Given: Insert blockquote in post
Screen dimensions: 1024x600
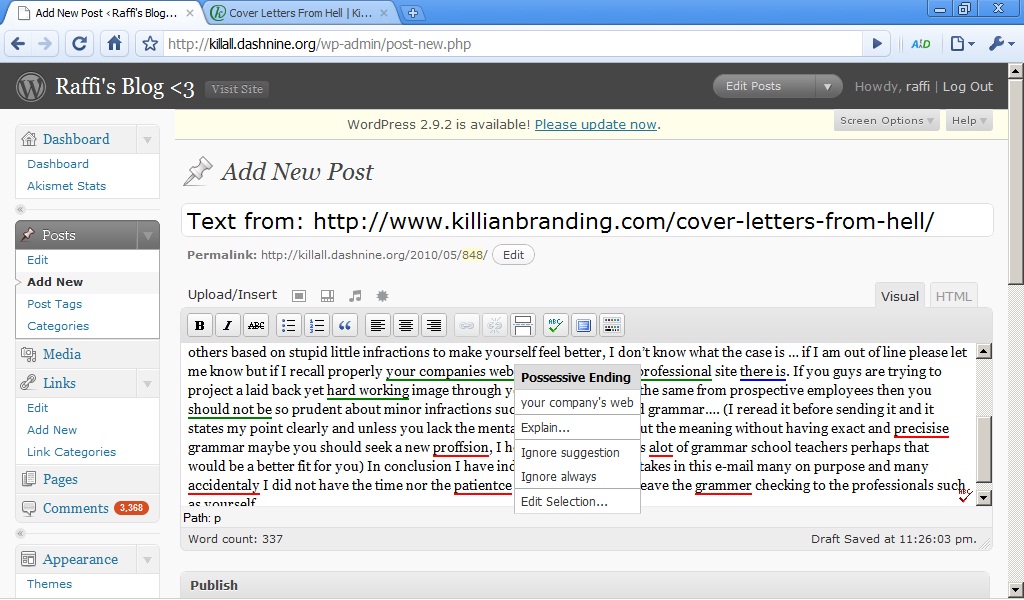Looking at the screenshot, I should coord(345,325).
